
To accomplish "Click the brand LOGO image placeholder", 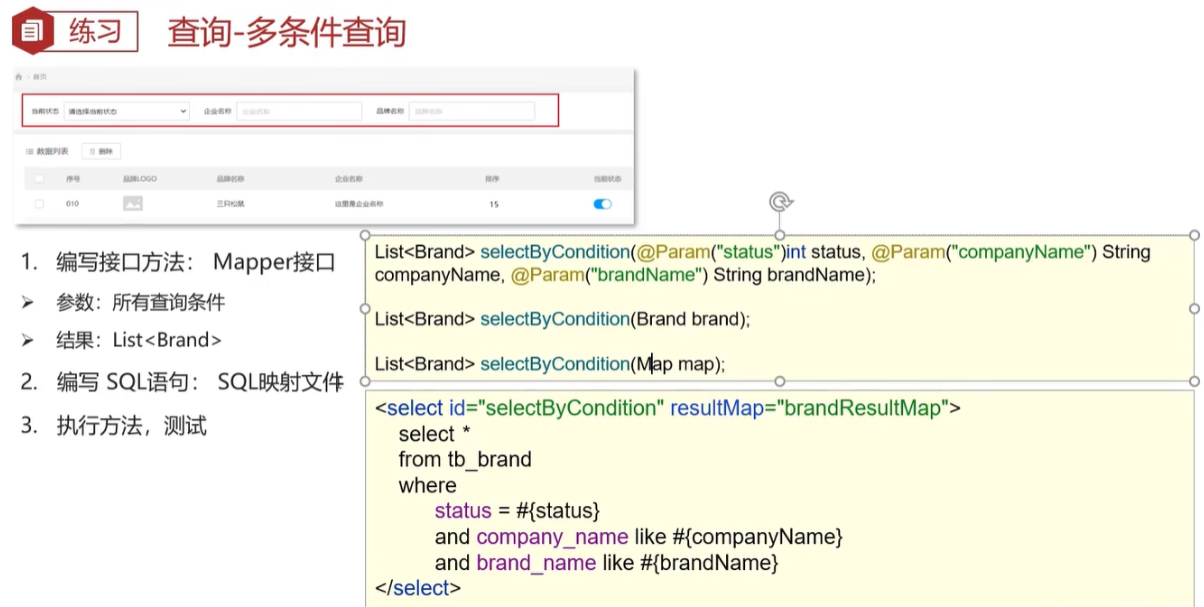I will tap(132, 204).
